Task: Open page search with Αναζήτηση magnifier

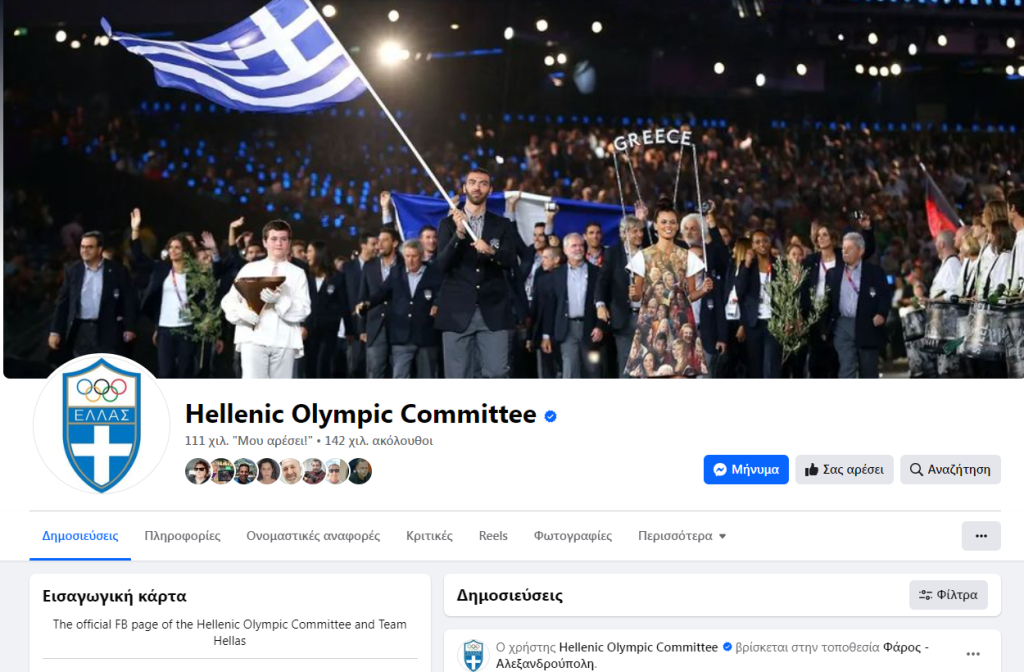Action: (x=950, y=470)
